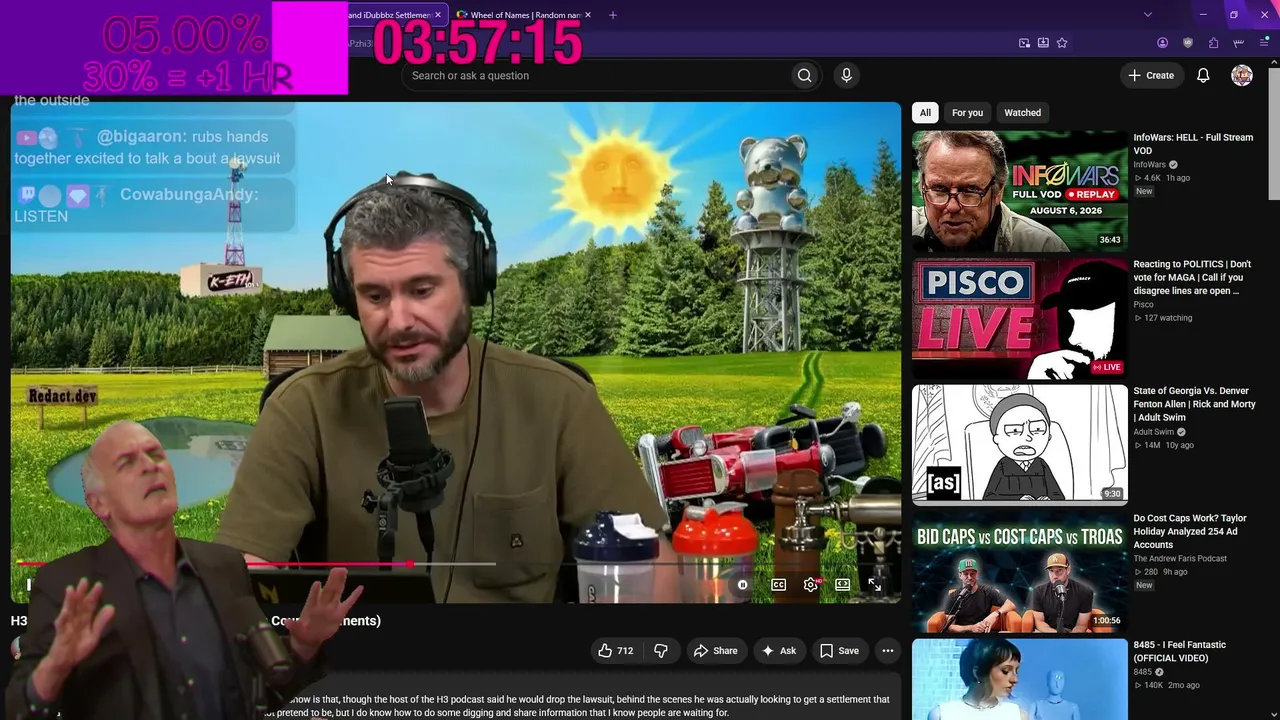This screenshot has width=1280, height=720.
Task: Enter fullscreen video mode
Action: tap(875, 585)
